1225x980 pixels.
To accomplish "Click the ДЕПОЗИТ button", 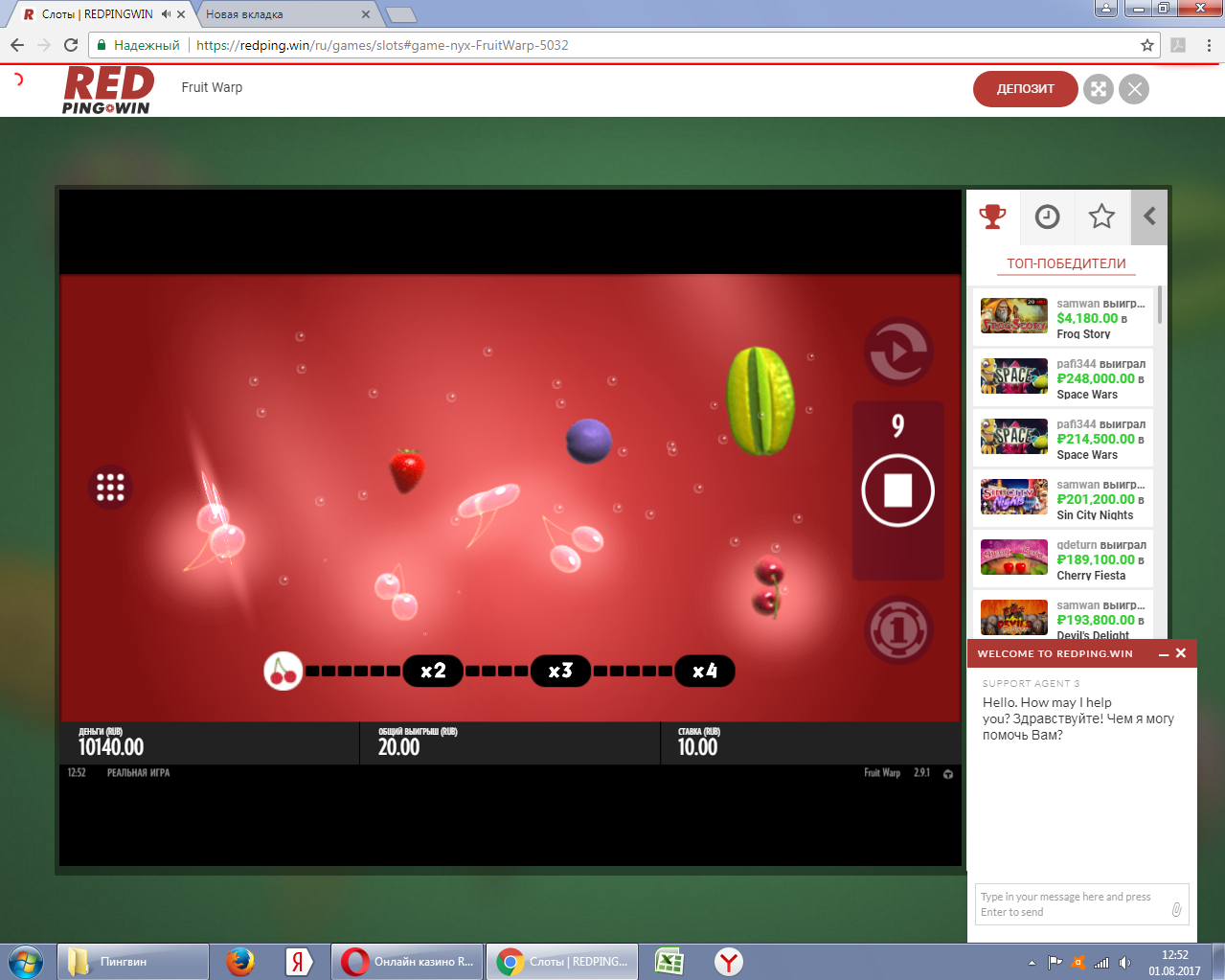I will (1026, 89).
